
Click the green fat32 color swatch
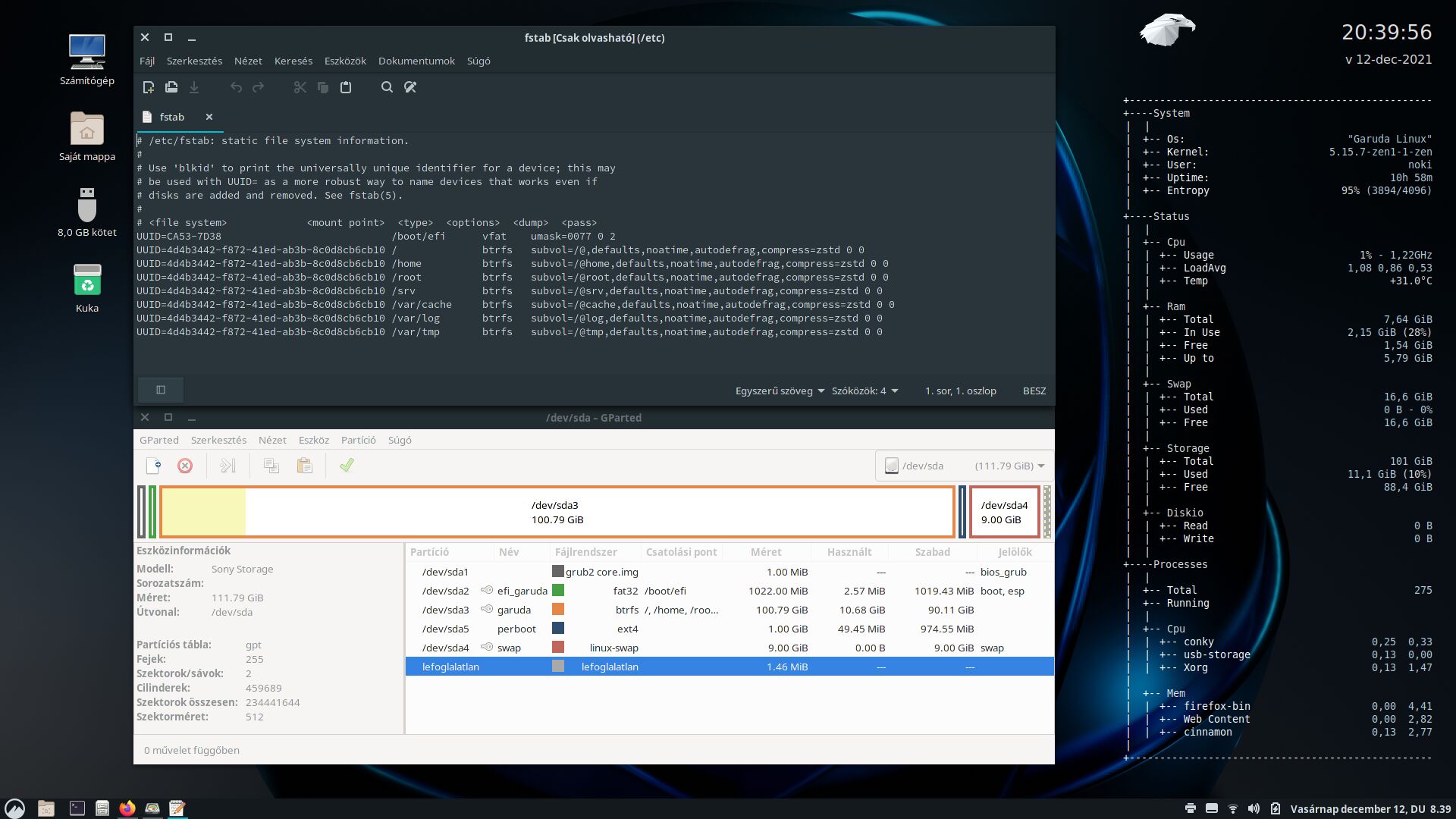(558, 590)
